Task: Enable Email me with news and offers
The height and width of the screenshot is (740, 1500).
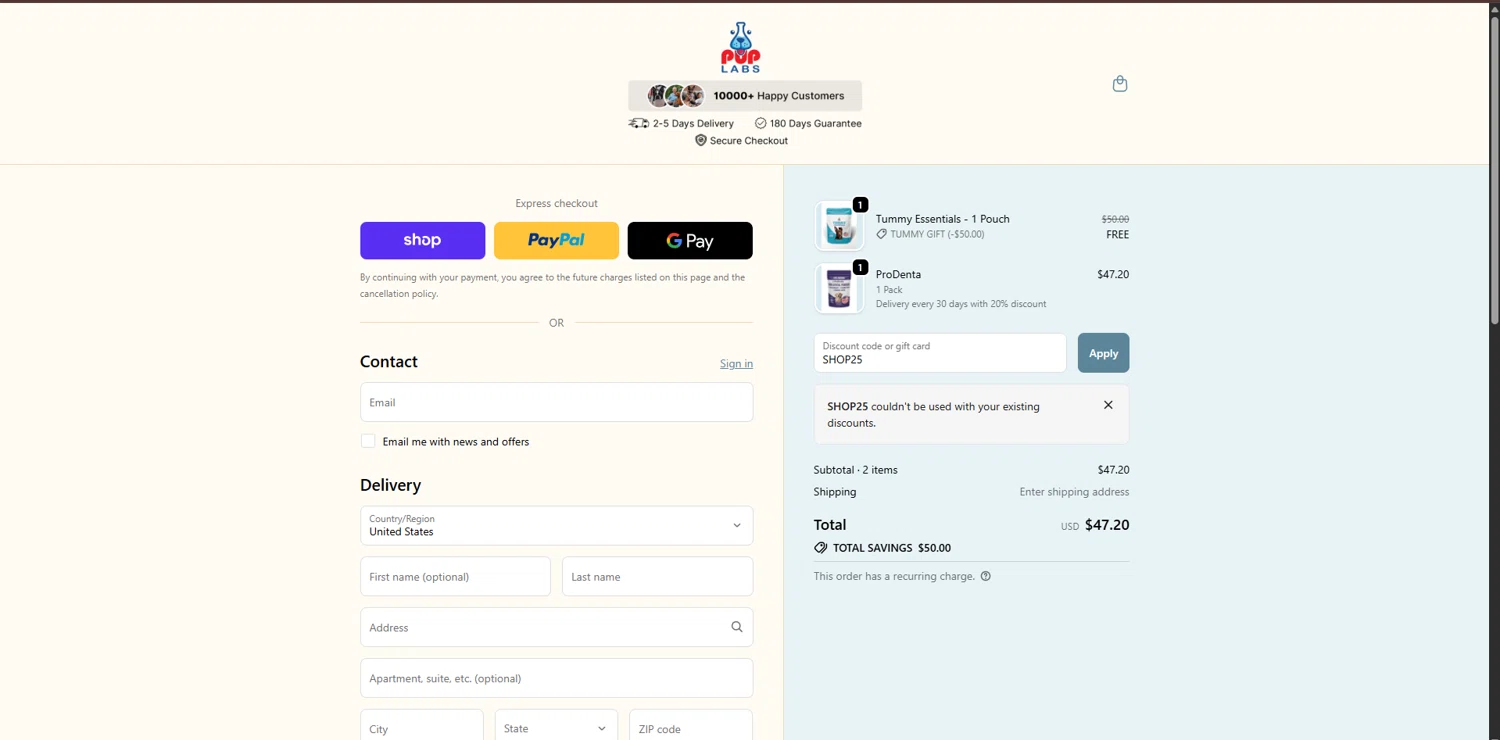Action: click(368, 441)
